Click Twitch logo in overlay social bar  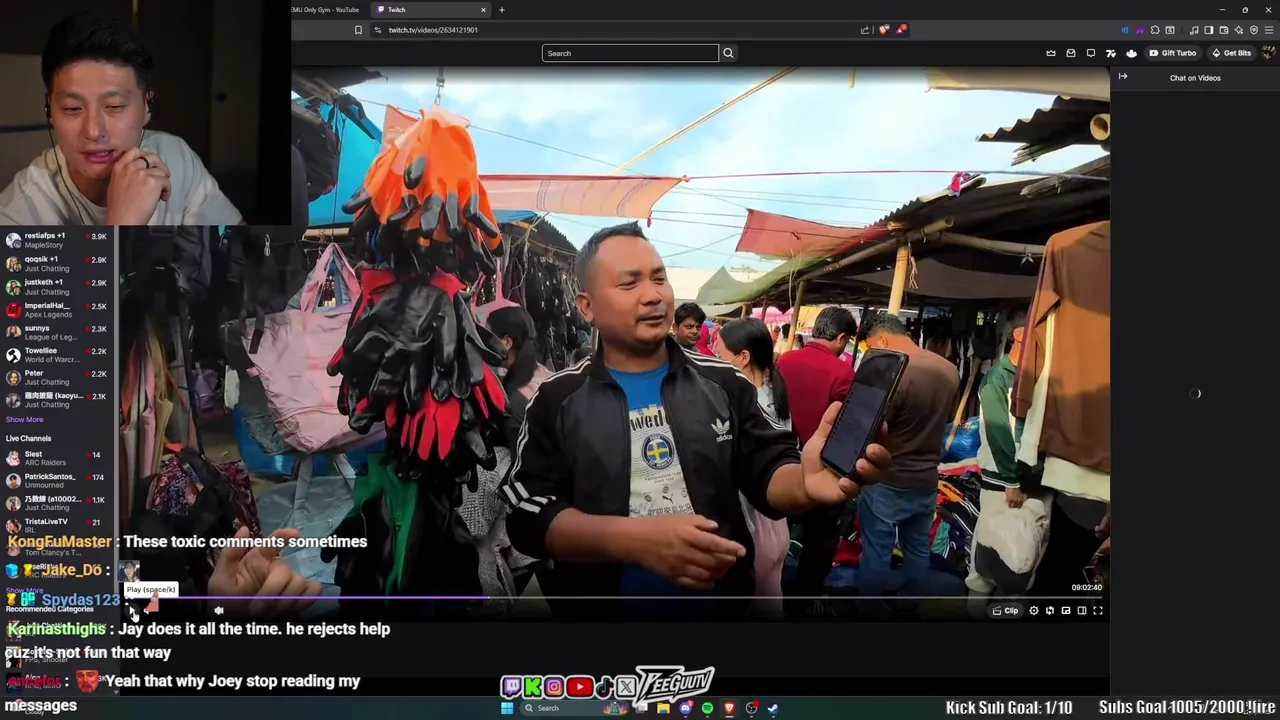click(511, 687)
